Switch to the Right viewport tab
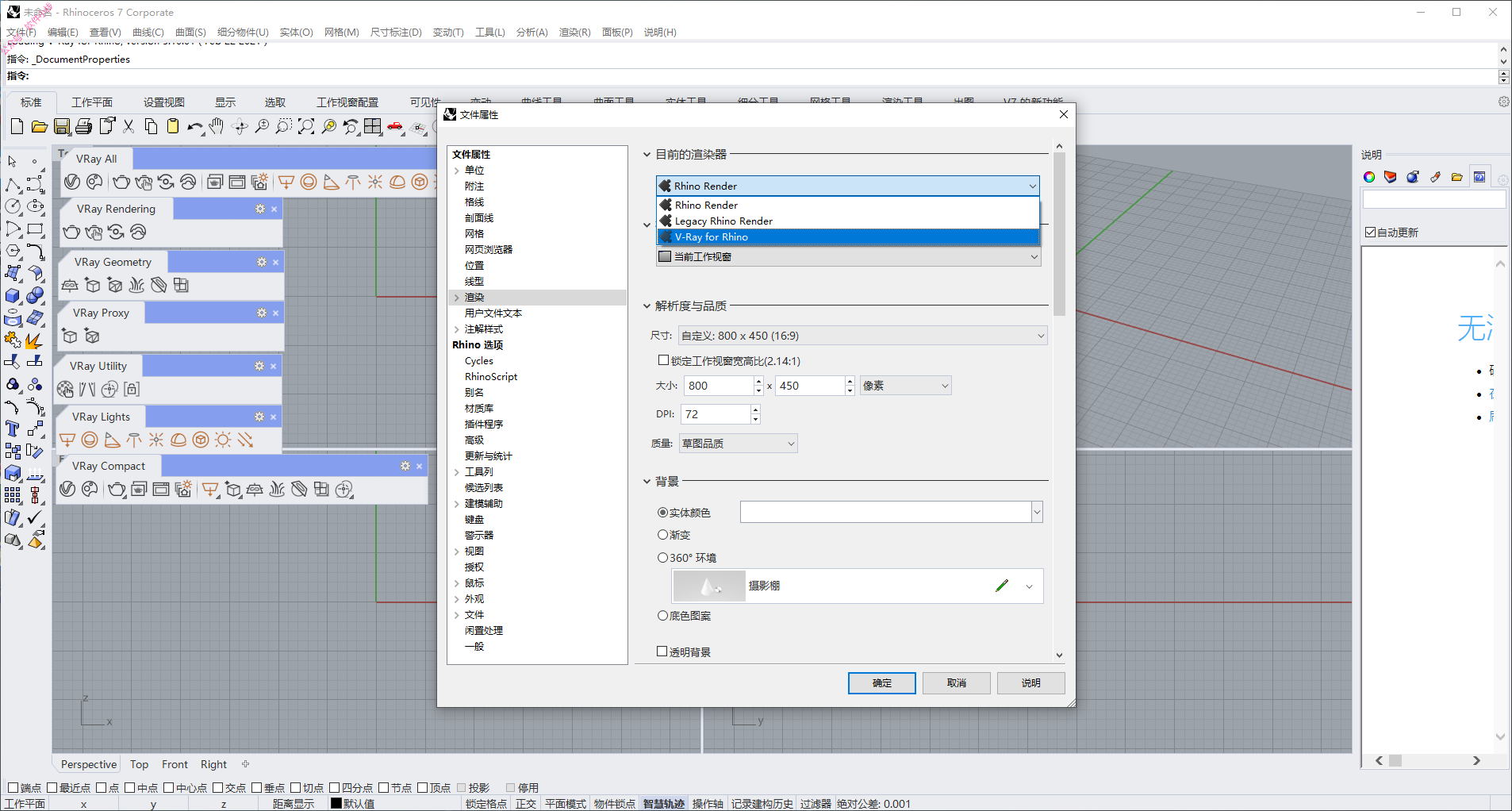The height and width of the screenshot is (811, 1512). tap(213, 764)
